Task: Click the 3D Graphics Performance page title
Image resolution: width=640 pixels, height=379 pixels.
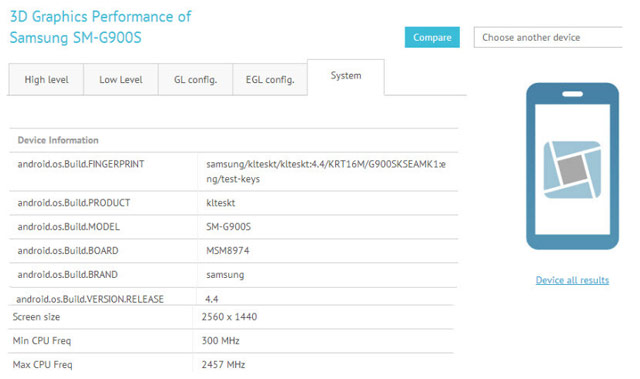Action: (100, 27)
